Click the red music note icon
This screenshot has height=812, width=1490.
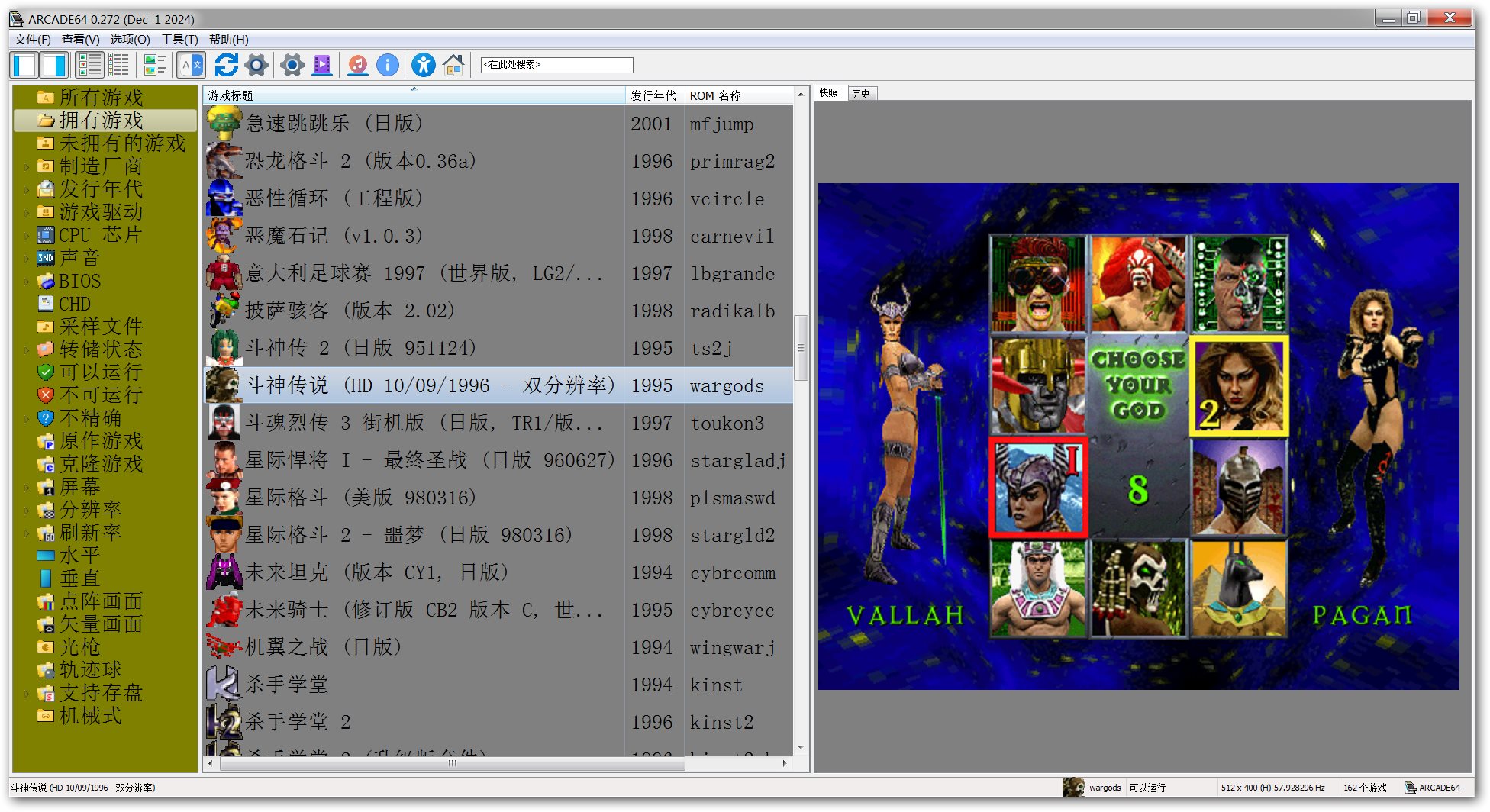[x=357, y=66]
